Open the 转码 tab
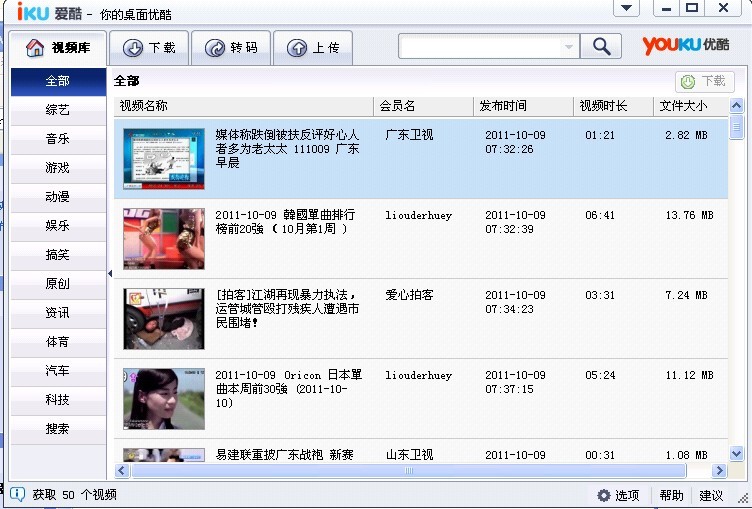This screenshot has width=752, height=509. [230, 48]
